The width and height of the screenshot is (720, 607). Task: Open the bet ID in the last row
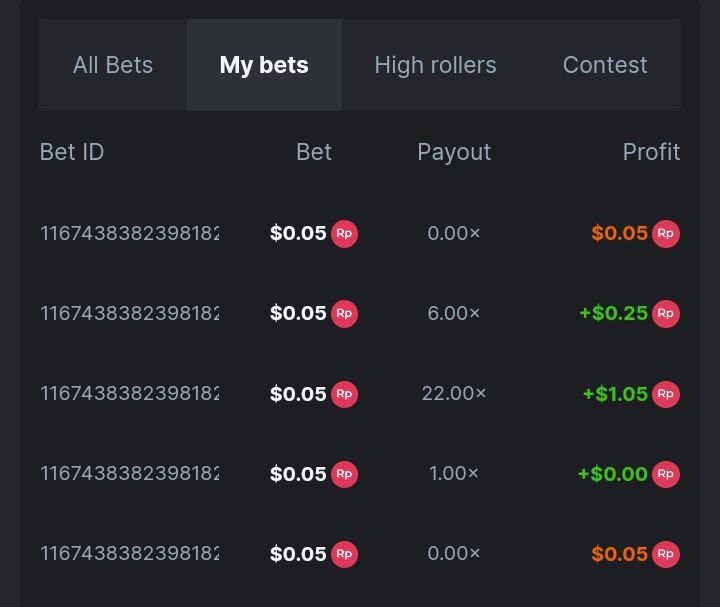coord(129,554)
